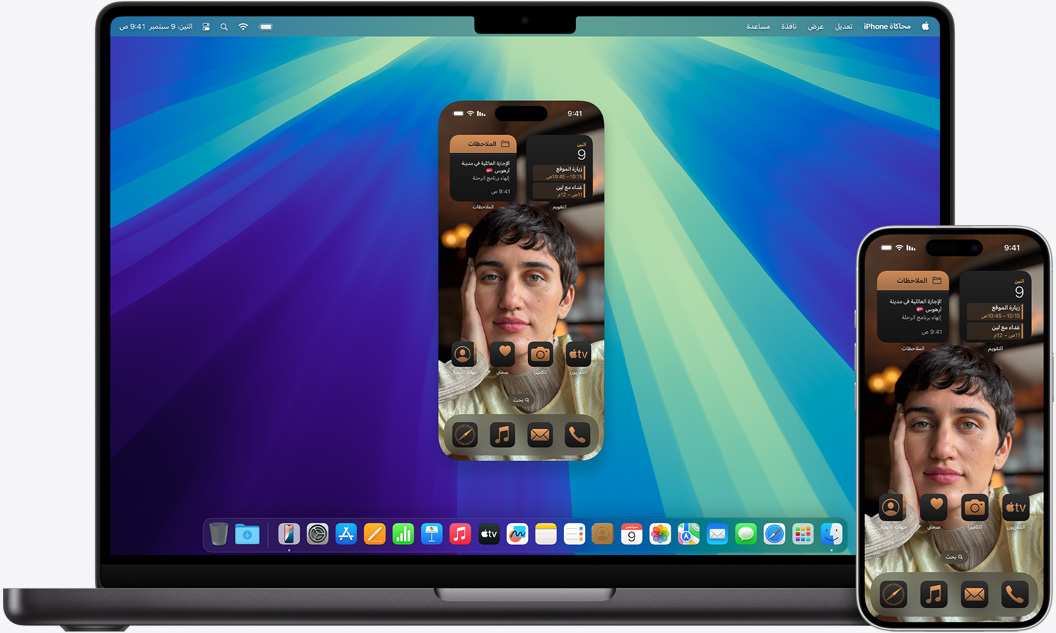Tap the Camera app in the mirrored iPhone window
This screenshot has height=633, width=1056.
point(540,353)
